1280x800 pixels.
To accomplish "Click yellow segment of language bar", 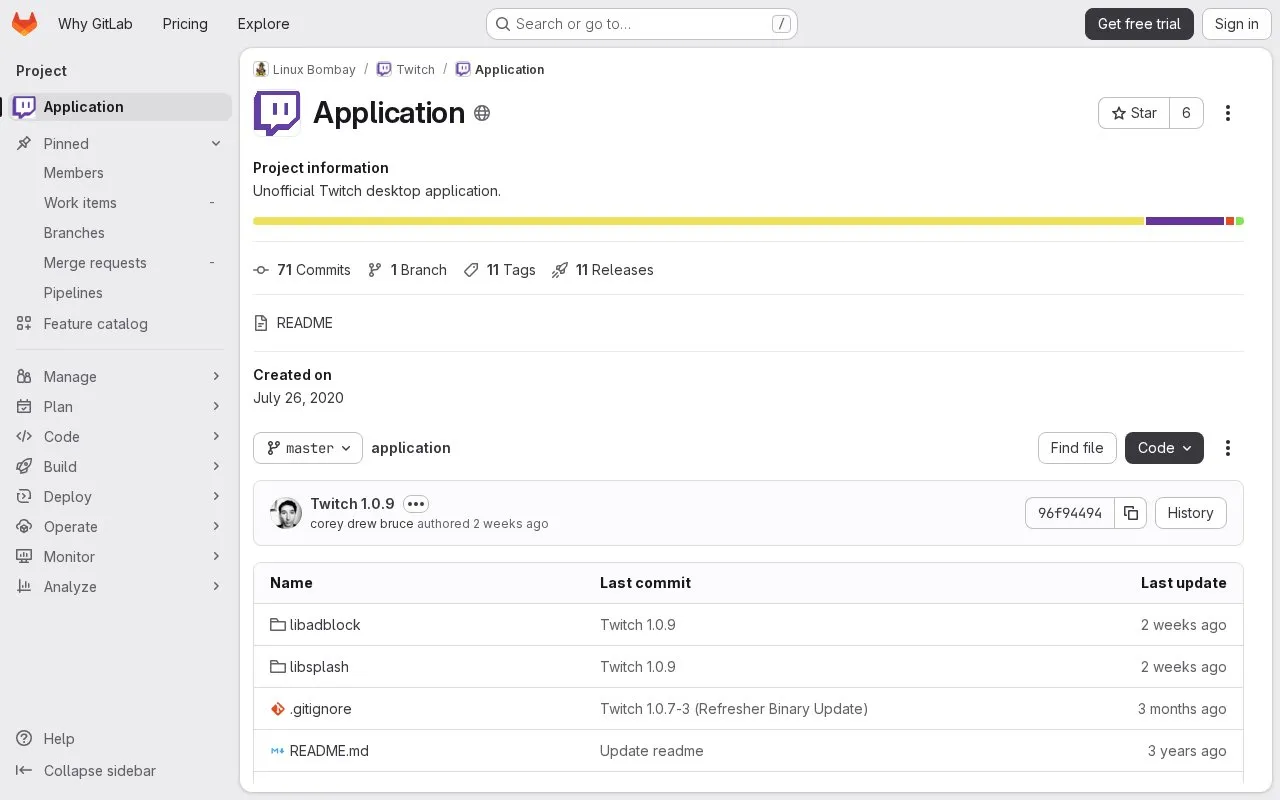I will [698, 221].
